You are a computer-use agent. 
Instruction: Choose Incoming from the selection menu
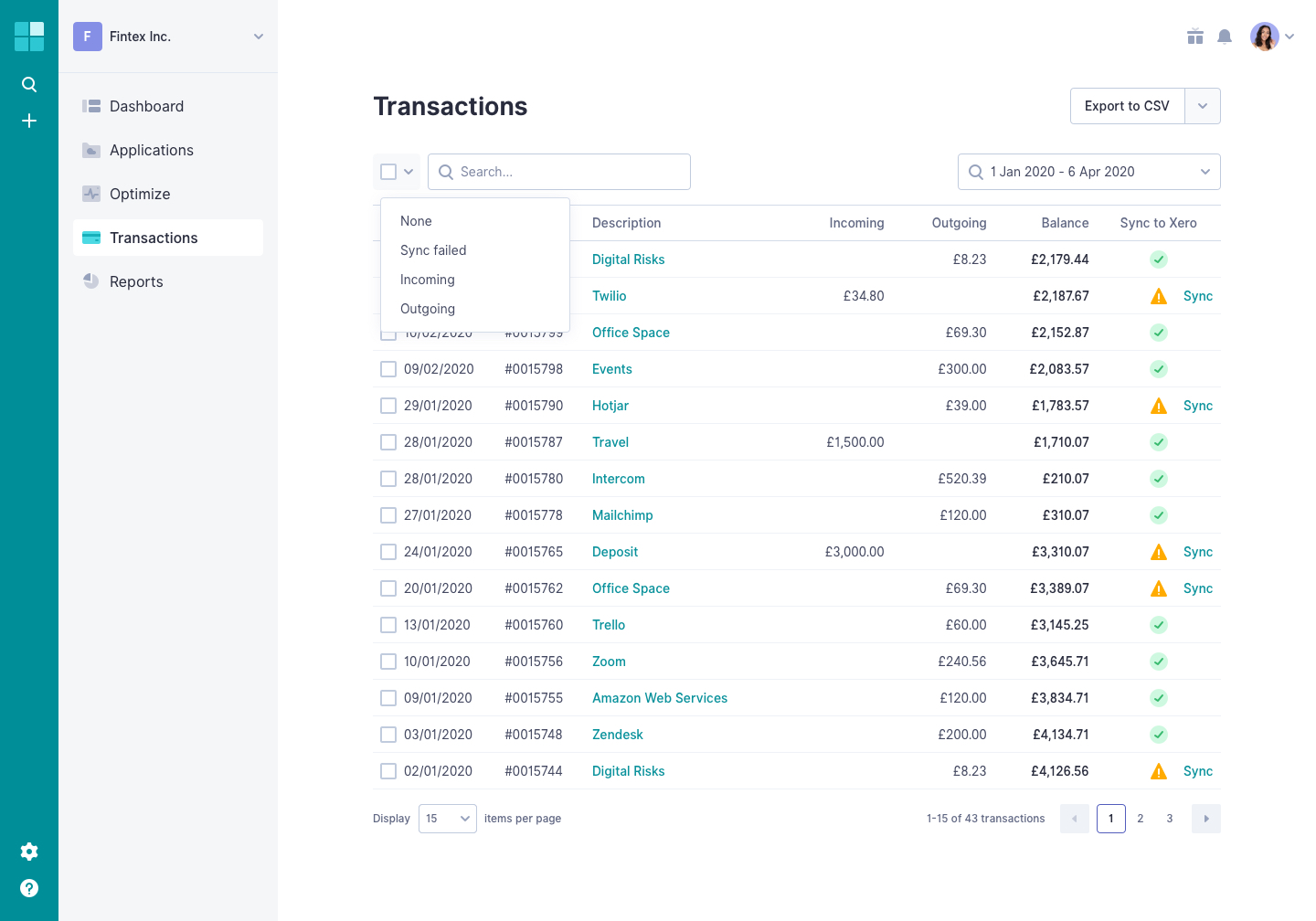click(427, 280)
